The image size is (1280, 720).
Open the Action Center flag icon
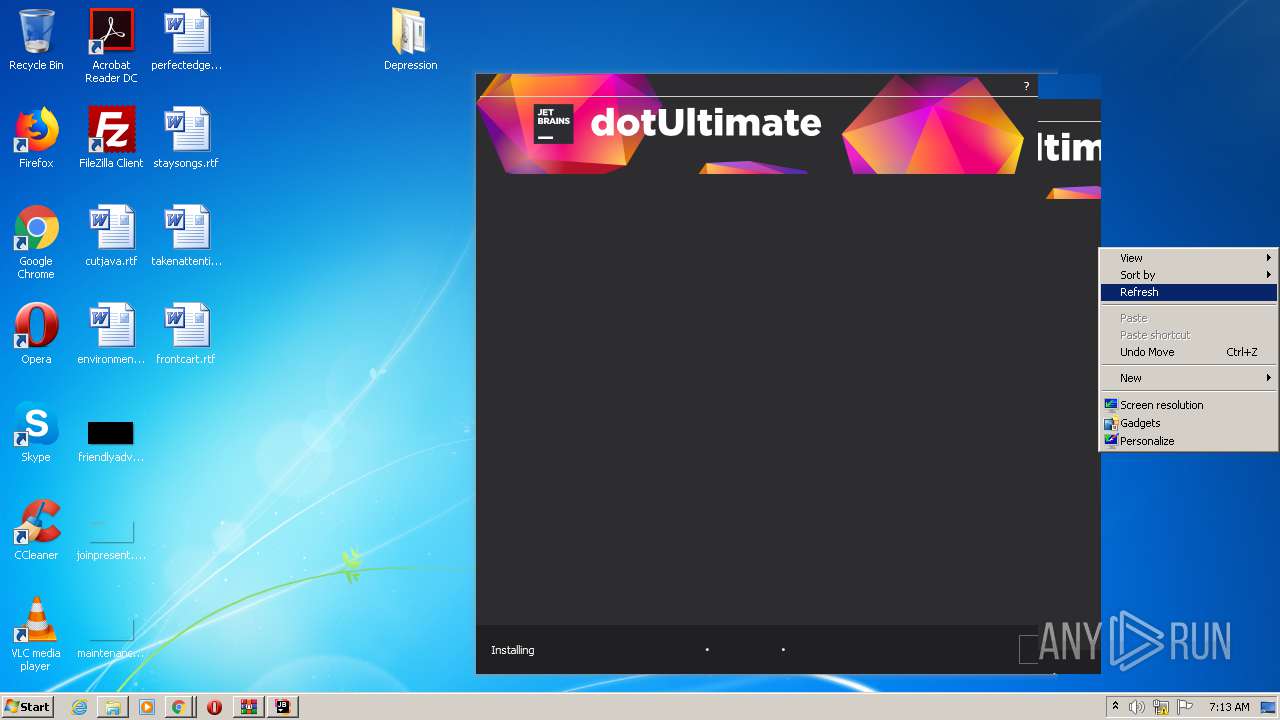[1185, 707]
